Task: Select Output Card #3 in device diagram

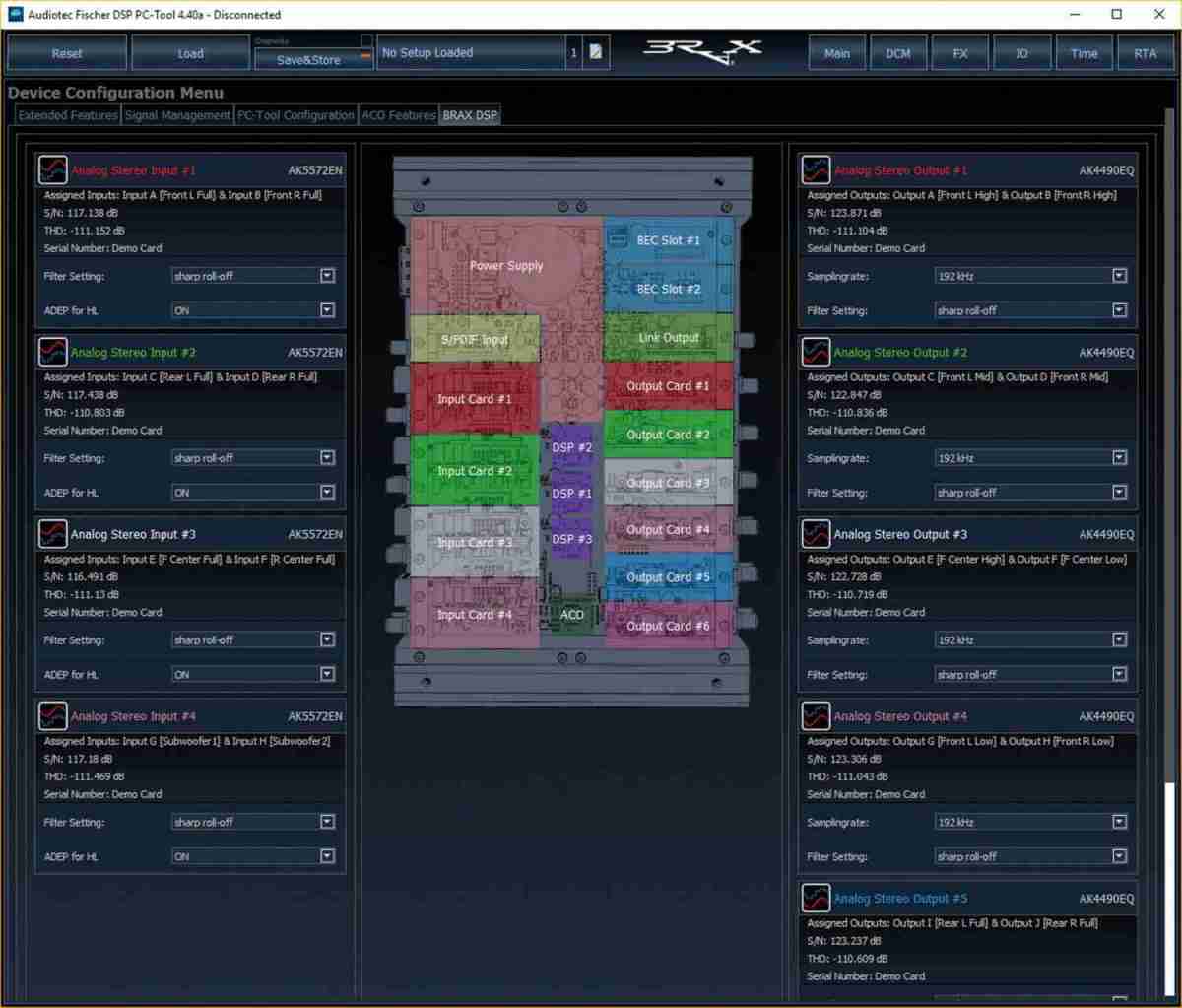Action: coord(668,483)
